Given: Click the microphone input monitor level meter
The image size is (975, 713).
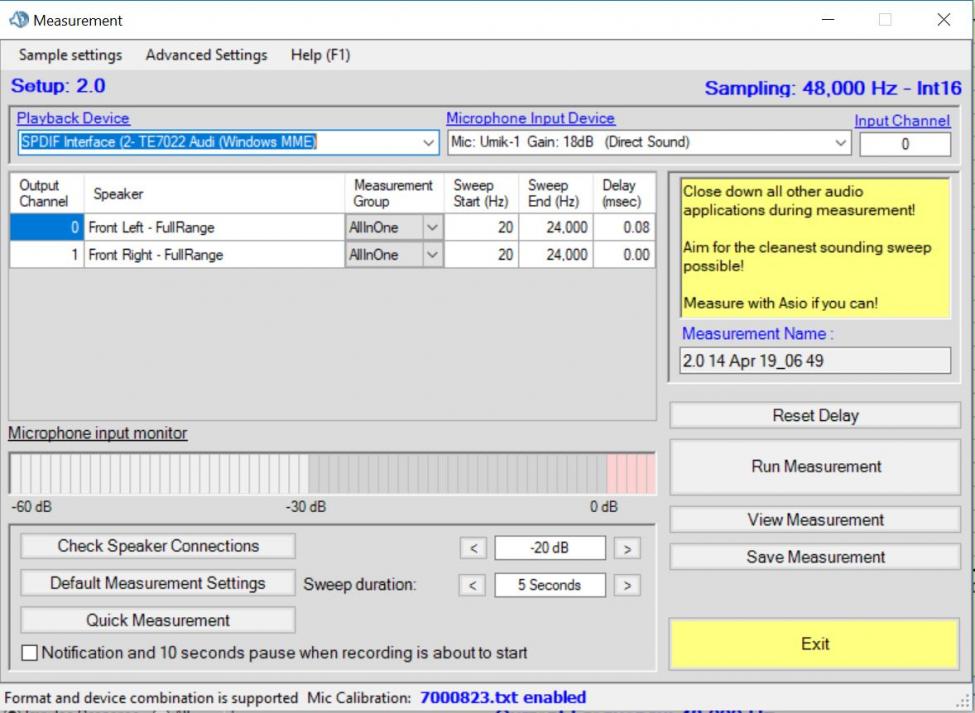Looking at the screenshot, I should [x=332, y=474].
